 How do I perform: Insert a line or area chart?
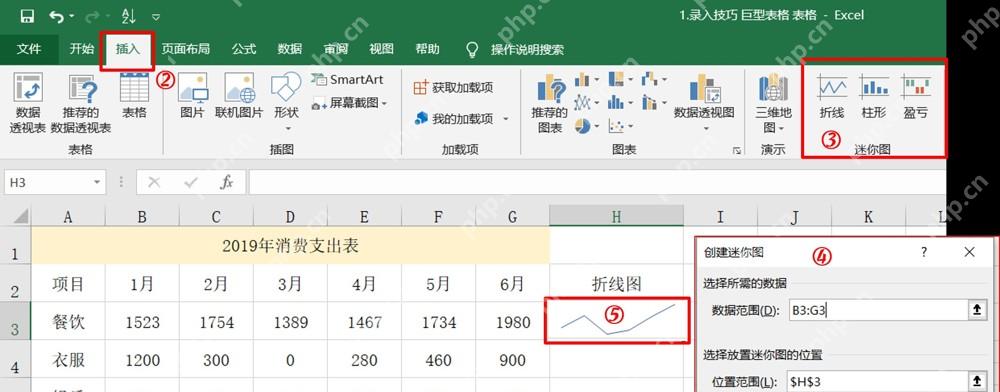(587, 102)
